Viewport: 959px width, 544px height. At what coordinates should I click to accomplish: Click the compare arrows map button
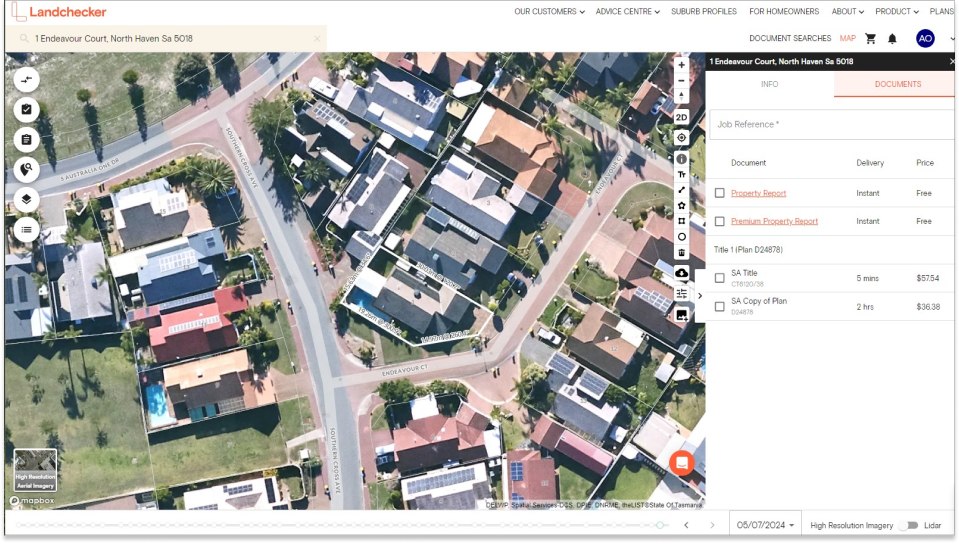pos(26,80)
